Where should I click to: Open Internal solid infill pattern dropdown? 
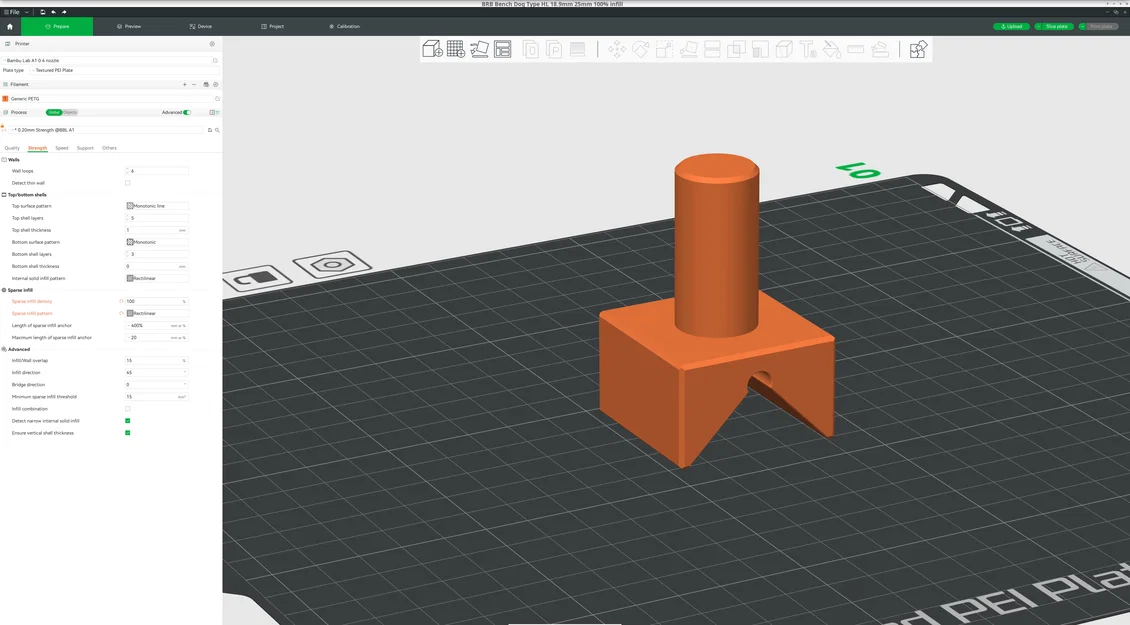[x=157, y=278]
